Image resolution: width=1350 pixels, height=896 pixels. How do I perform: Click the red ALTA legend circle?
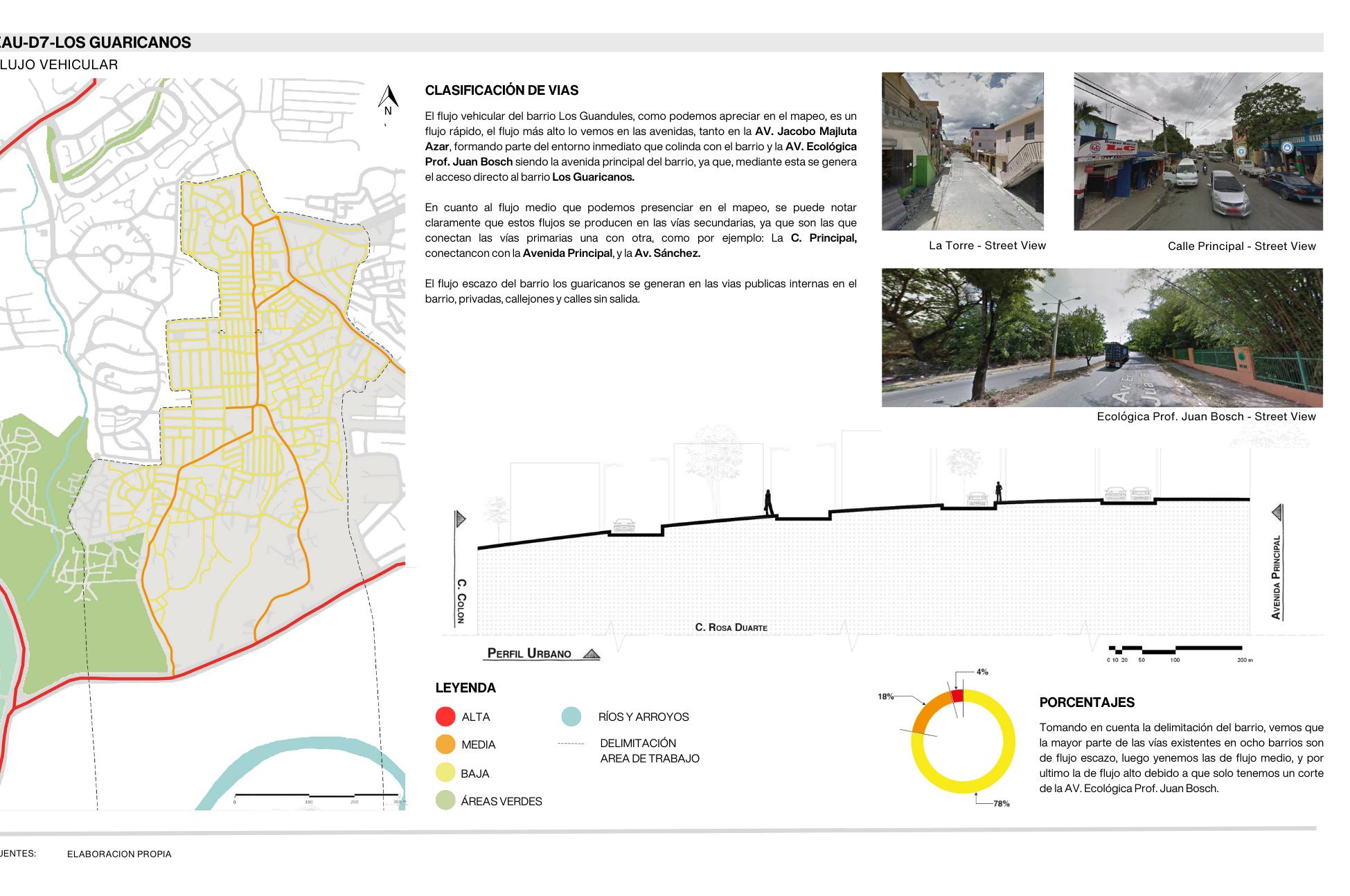pyautogui.click(x=445, y=717)
